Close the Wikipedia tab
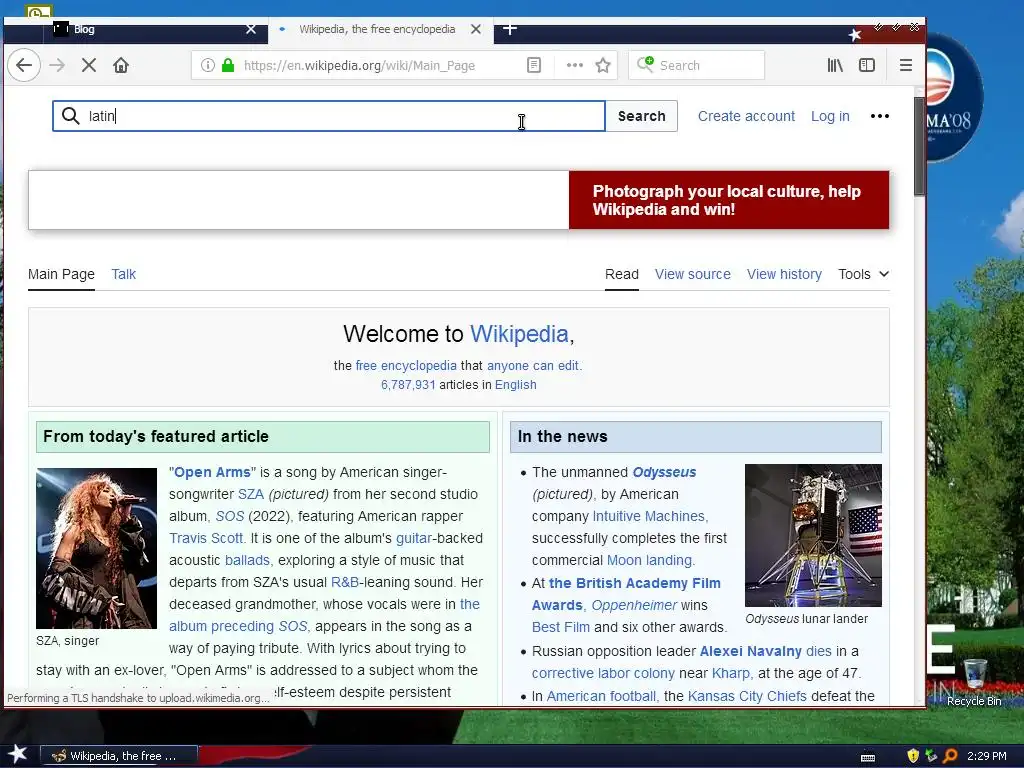This screenshot has height=768, width=1024. tap(476, 29)
